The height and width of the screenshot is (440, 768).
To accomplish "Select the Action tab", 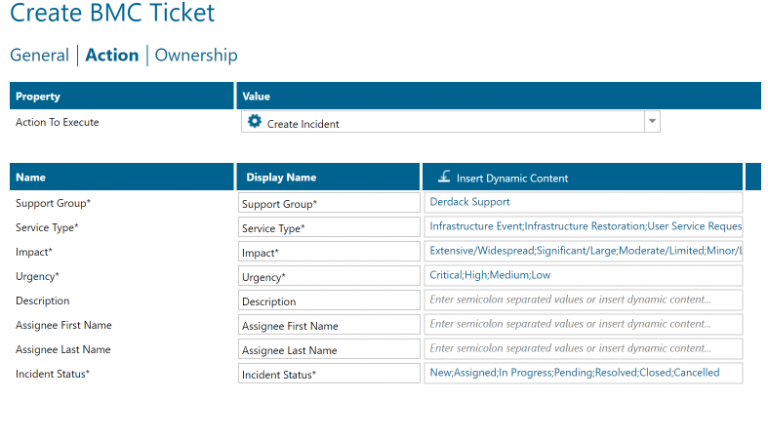I will pyautogui.click(x=112, y=55).
